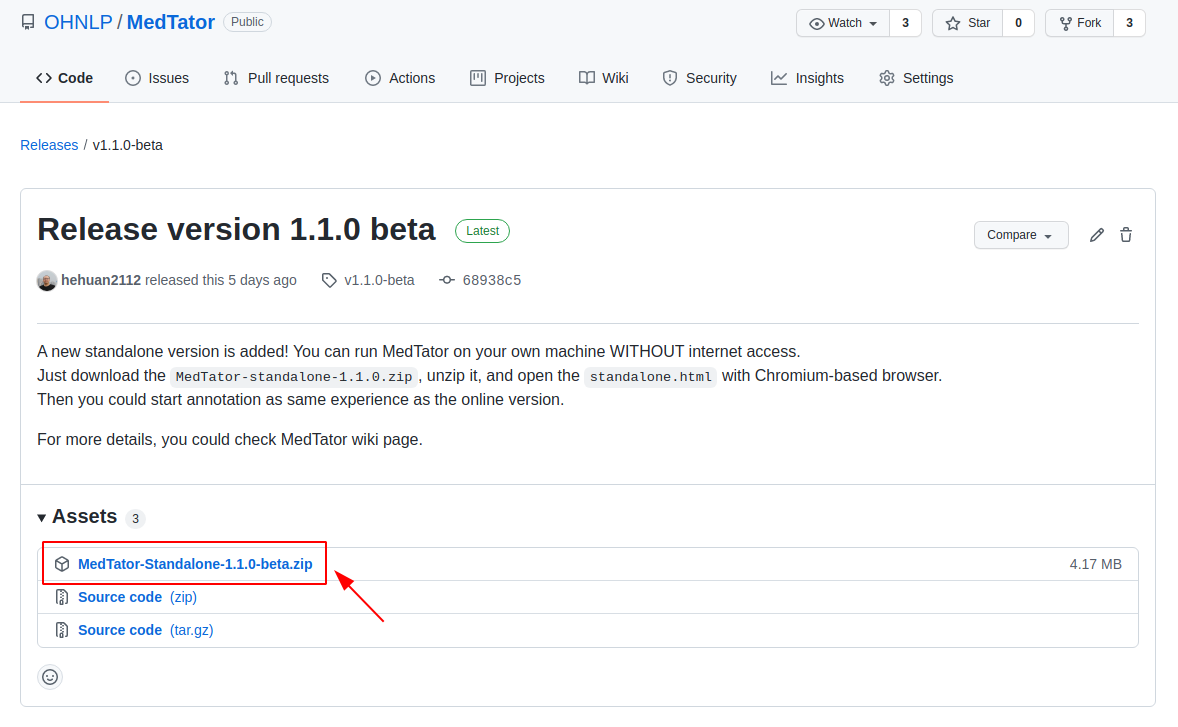
Task: Select the Code tab
Action: [x=65, y=78]
